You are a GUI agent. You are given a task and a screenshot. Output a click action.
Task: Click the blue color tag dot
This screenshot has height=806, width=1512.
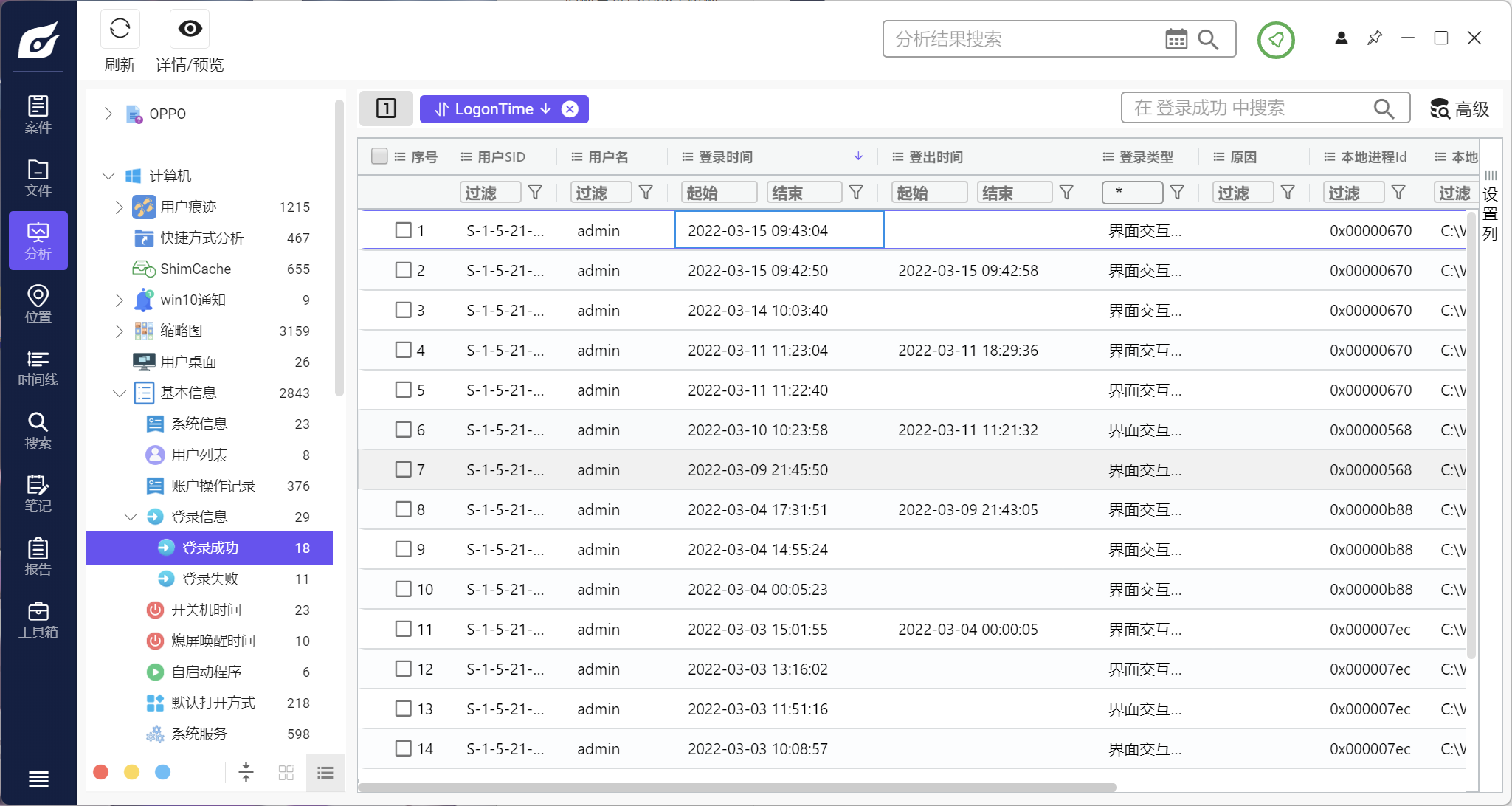click(x=163, y=772)
